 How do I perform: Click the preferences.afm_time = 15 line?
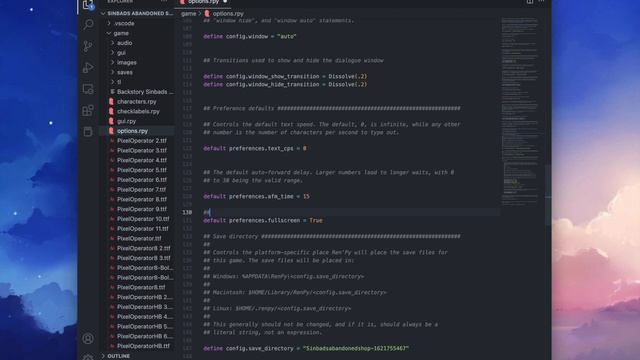coord(256,197)
